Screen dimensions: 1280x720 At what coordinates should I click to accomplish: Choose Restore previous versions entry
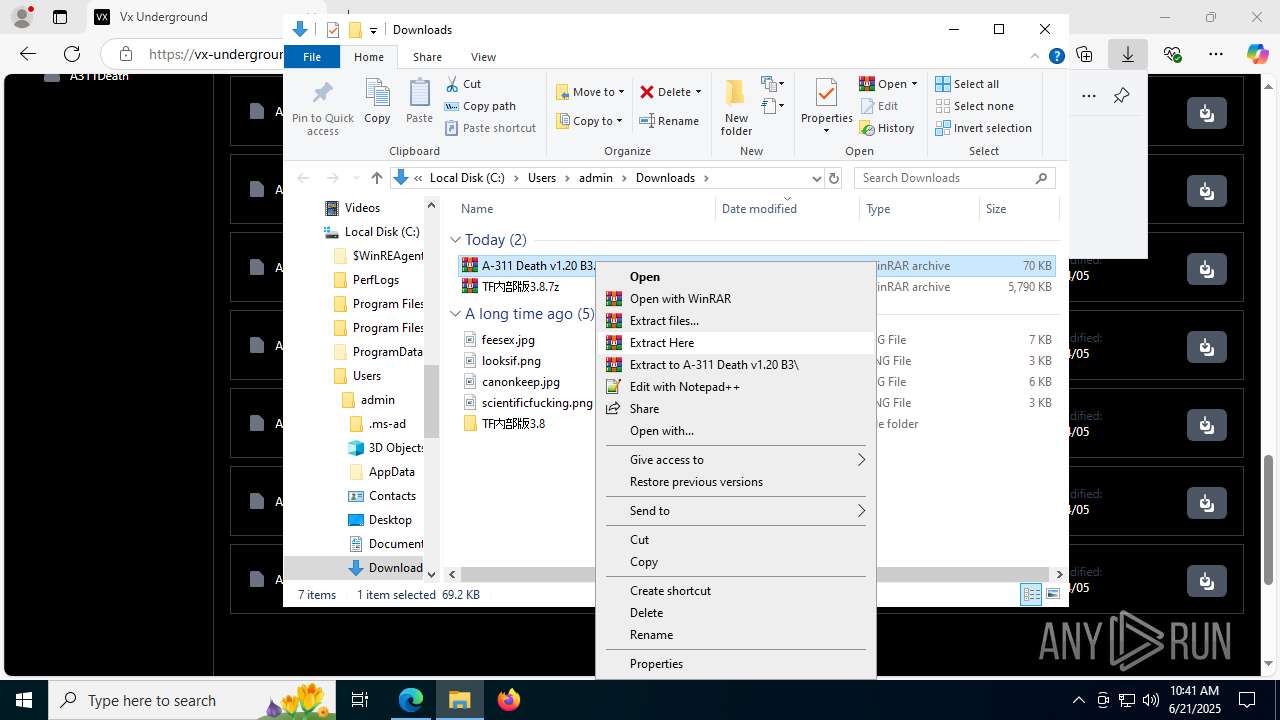pos(735,482)
